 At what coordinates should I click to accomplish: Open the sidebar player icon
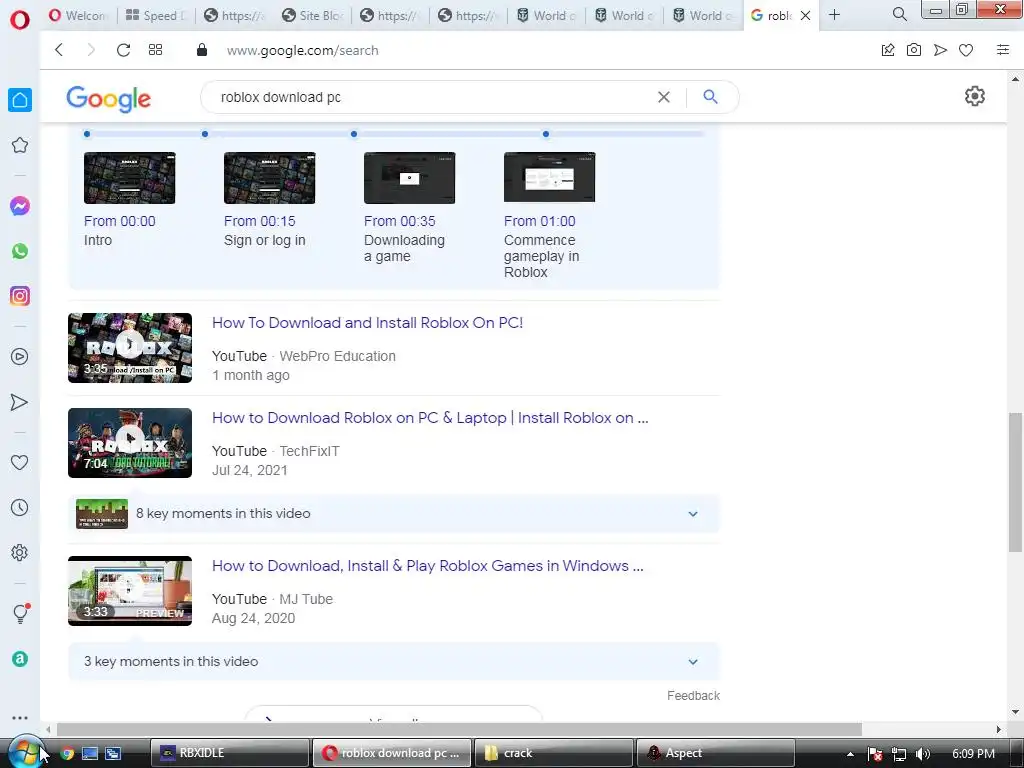click(x=20, y=357)
